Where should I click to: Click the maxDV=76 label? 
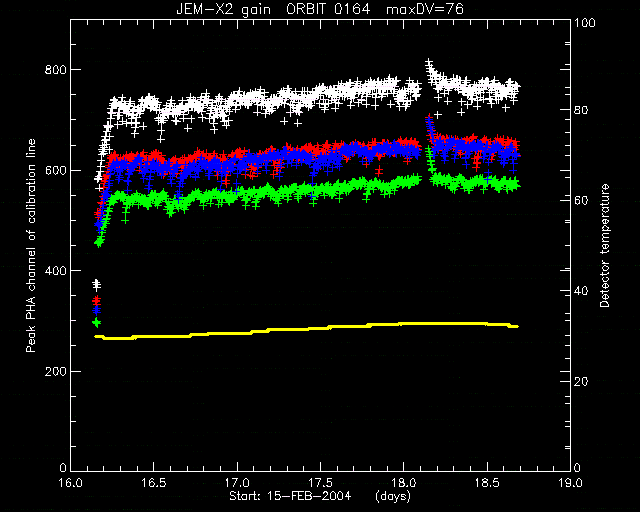click(x=425, y=9)
